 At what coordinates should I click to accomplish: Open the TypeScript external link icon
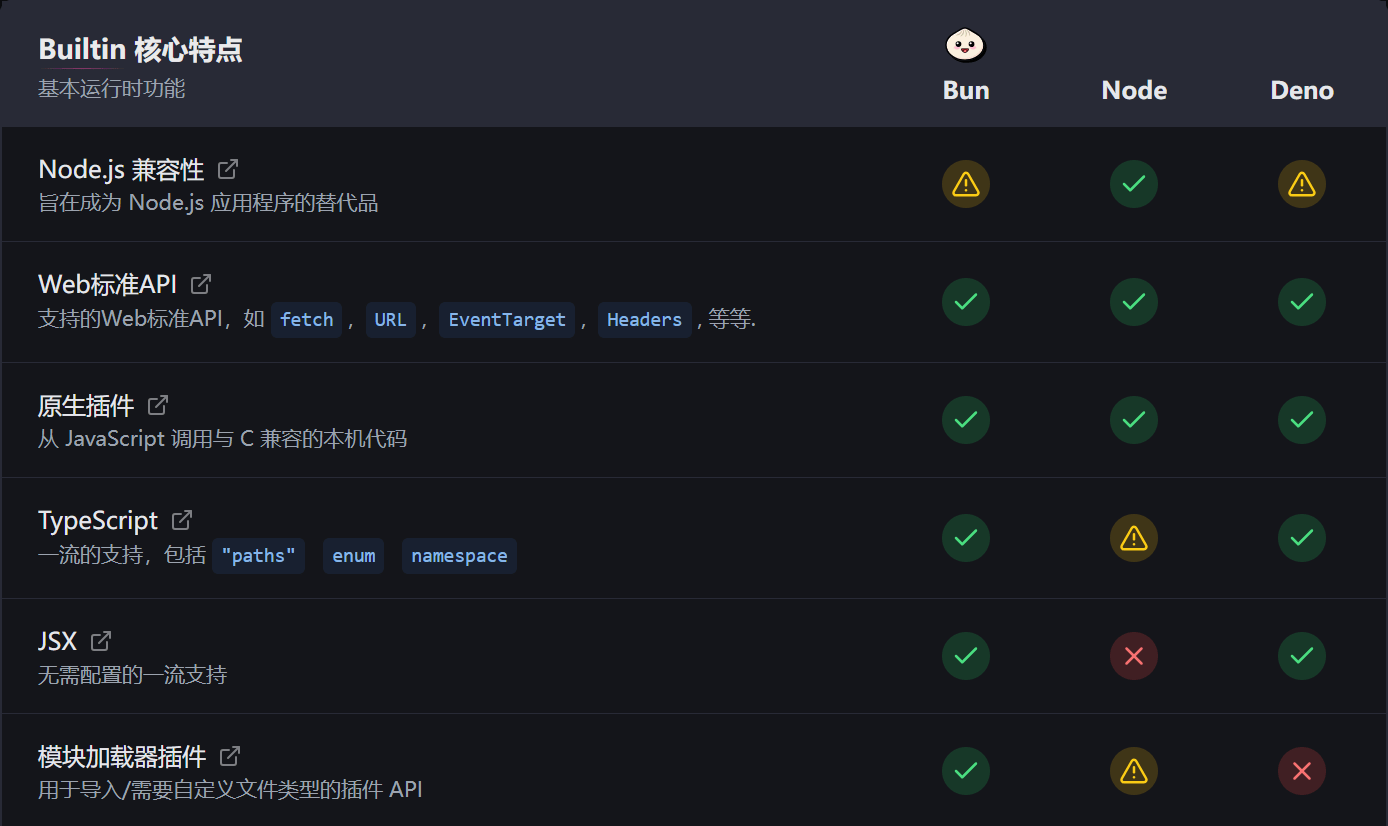[182, 520]
